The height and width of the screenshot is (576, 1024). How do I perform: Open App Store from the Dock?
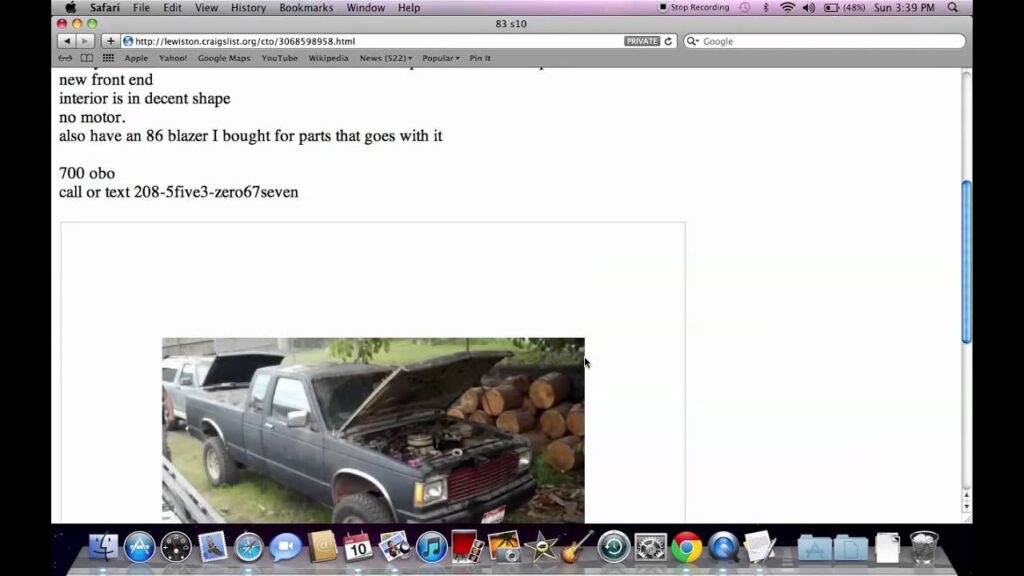(139, 547)
